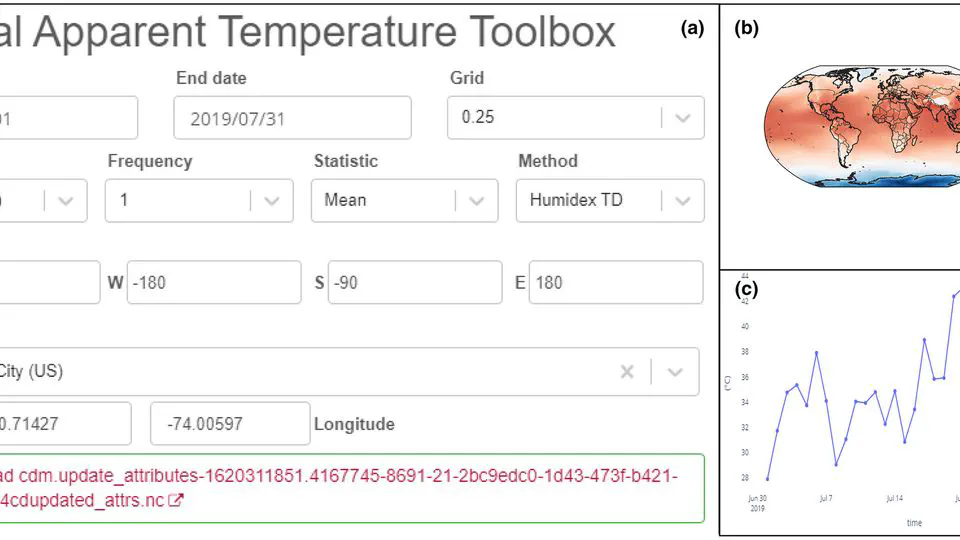Click the W longitude bound field -180
This screenshot has width=960, height=540.
coord(213,283)
